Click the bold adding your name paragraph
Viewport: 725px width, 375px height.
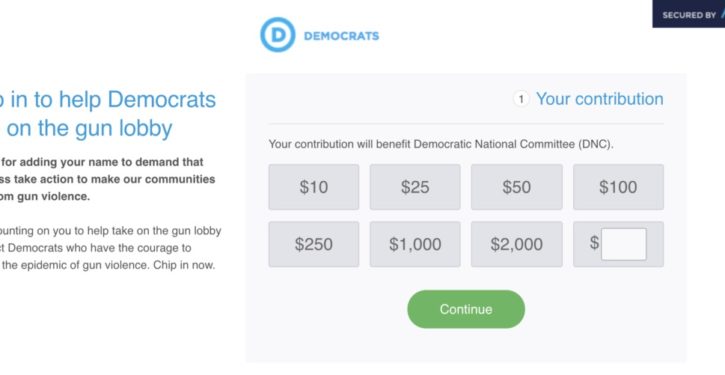[x=108, y=179]
